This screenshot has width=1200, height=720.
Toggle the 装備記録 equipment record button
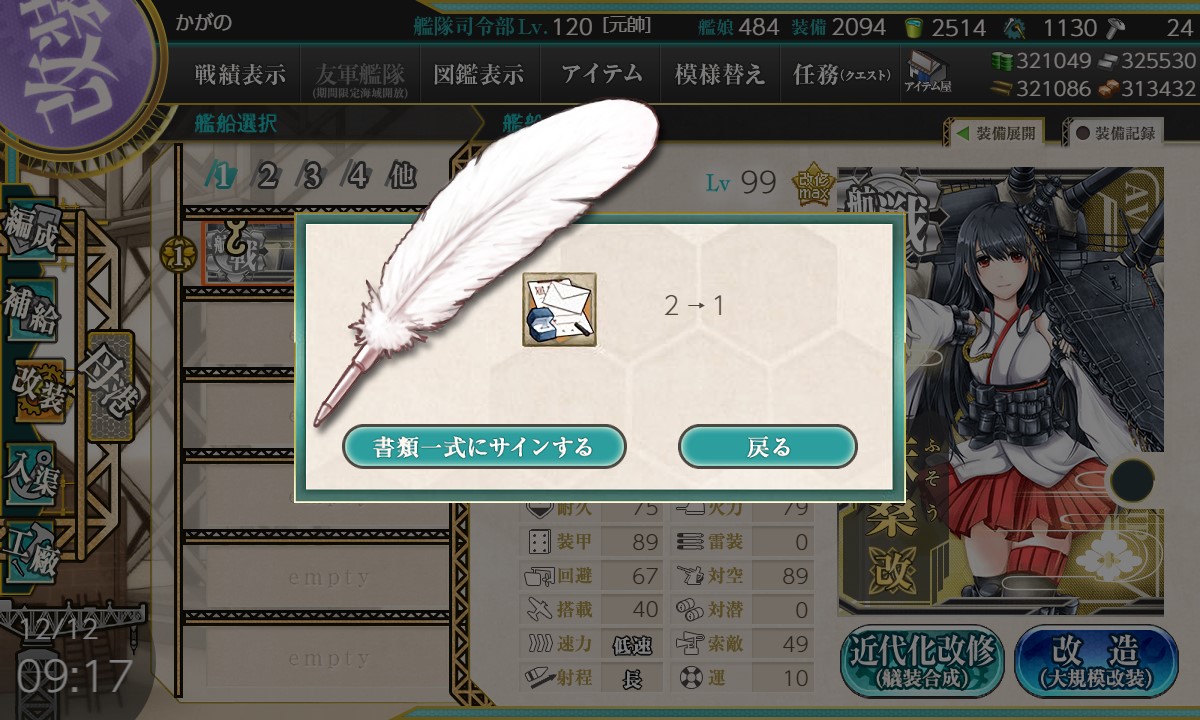(1115, 132)
